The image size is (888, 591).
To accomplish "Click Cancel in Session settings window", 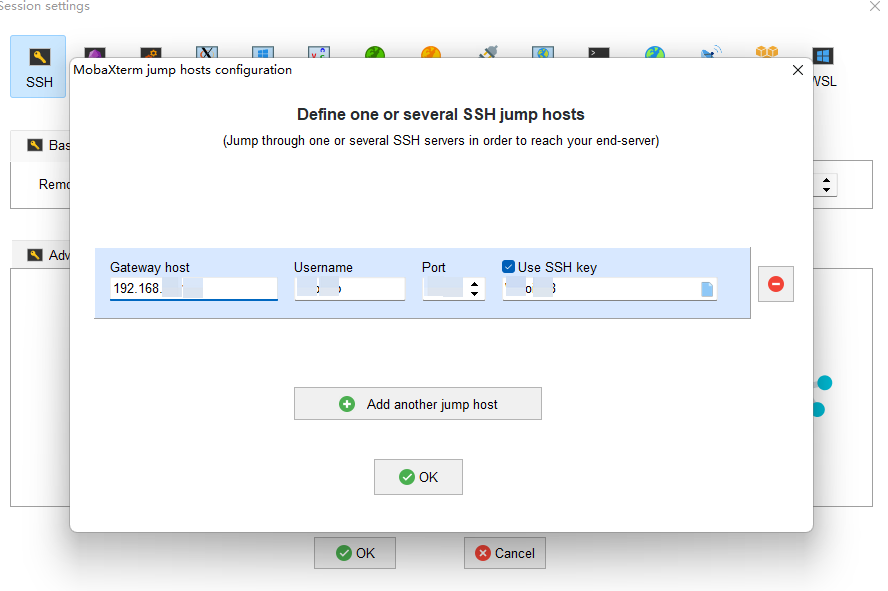I will pyautogui.click(x=505, y=553).
